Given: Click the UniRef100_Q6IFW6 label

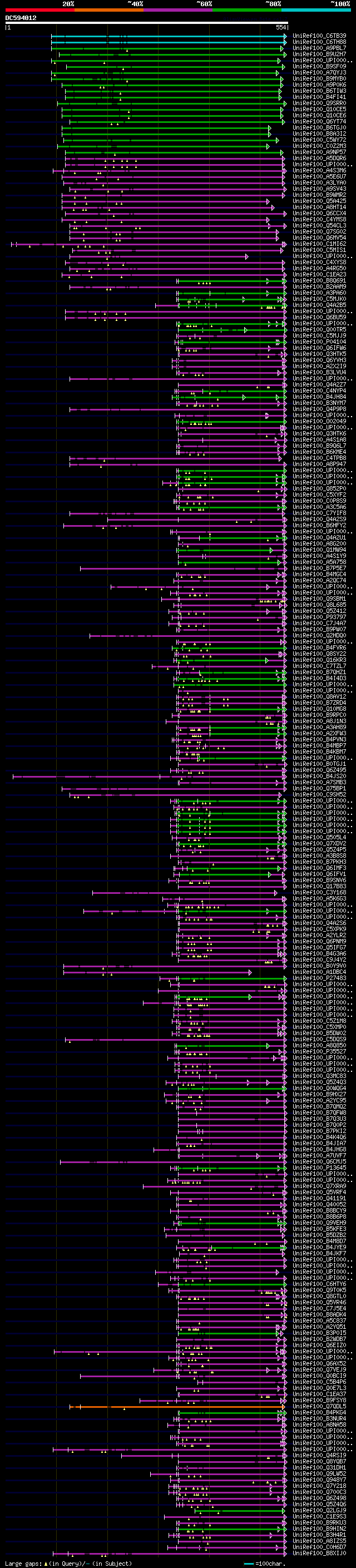Looking at the screenshot, I should 319,348.
